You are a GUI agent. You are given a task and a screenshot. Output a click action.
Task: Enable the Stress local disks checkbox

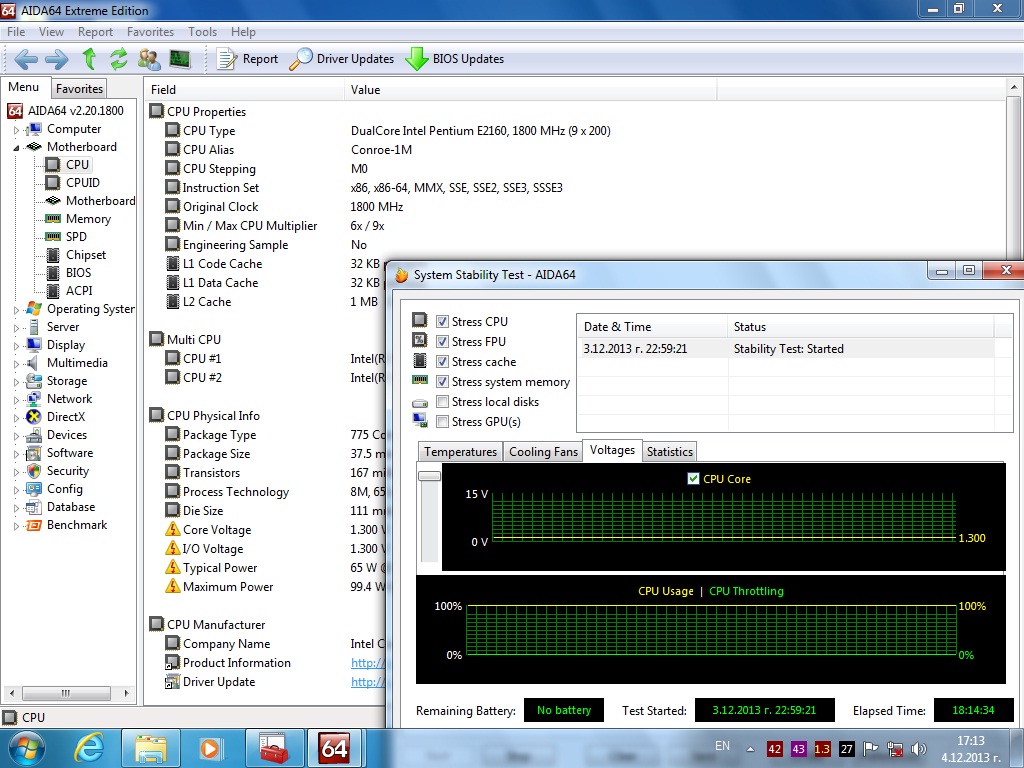442,402
